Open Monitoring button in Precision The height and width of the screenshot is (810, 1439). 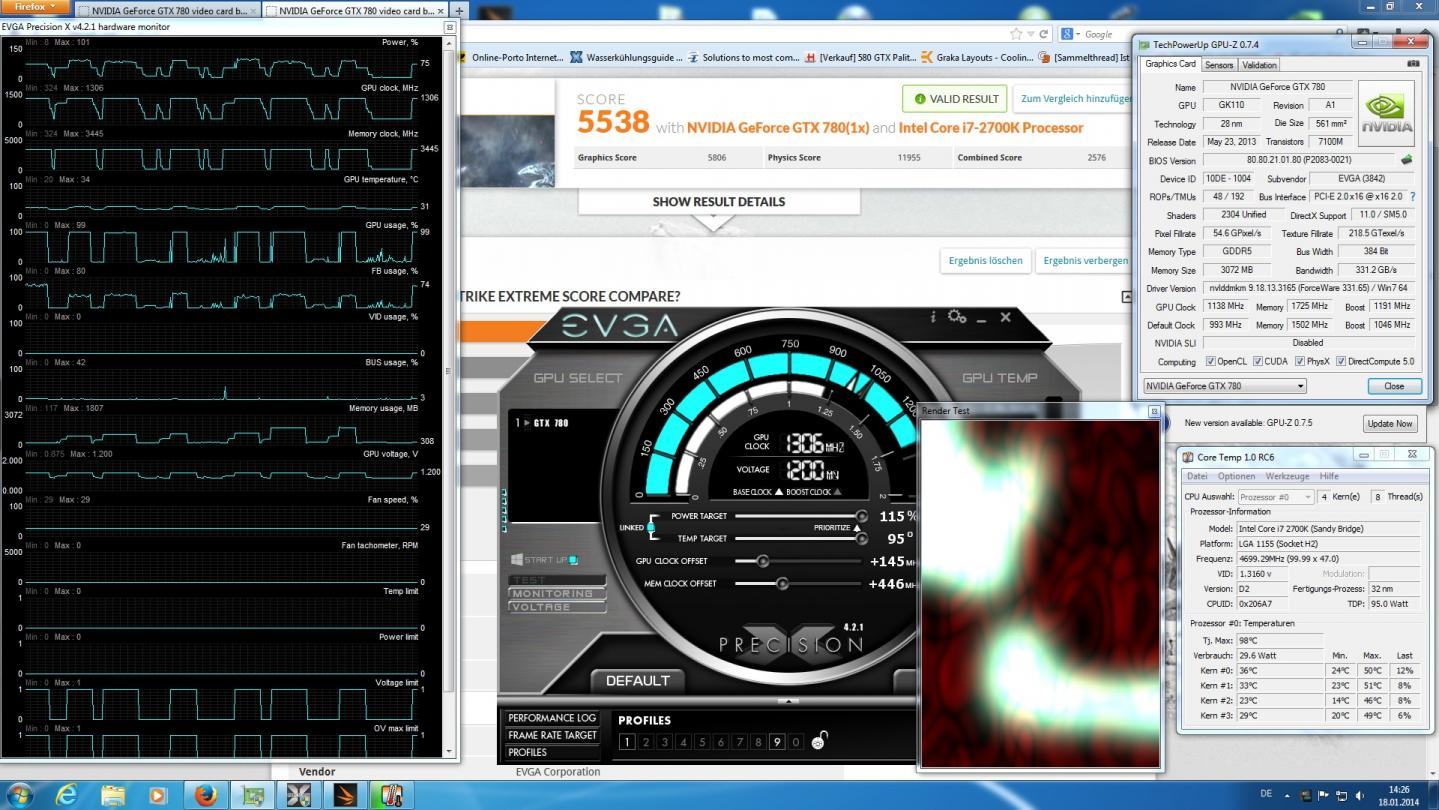[556, 593]
